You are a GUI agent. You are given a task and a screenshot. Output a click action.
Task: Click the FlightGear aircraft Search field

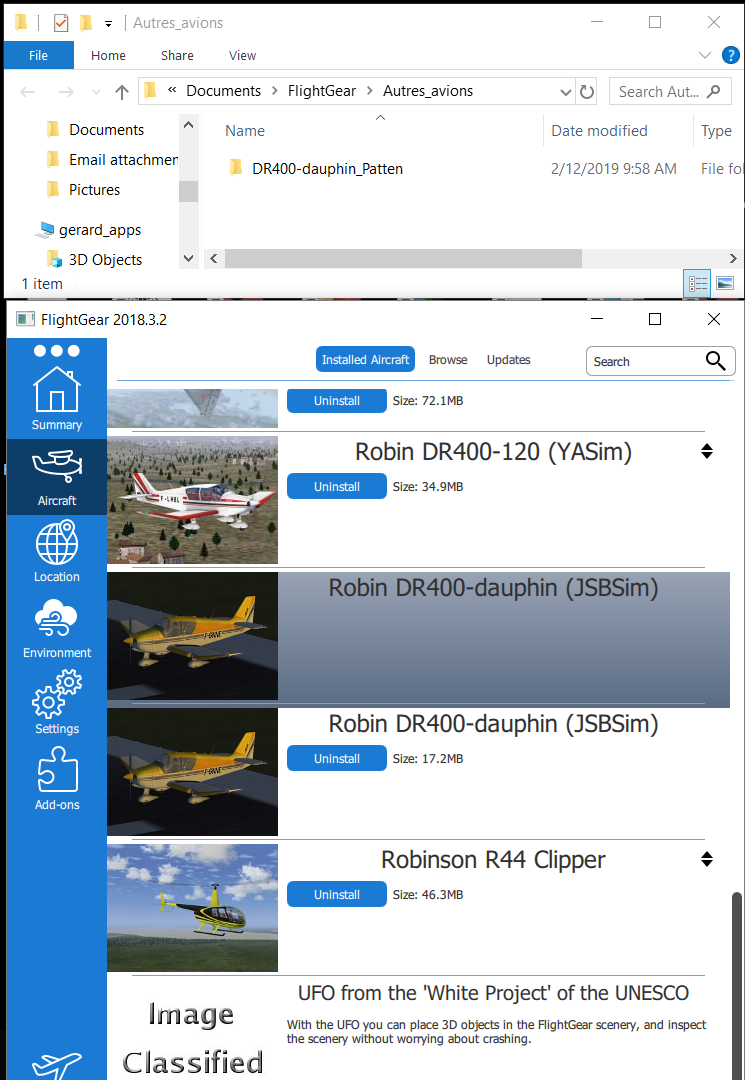click(660, 361)
